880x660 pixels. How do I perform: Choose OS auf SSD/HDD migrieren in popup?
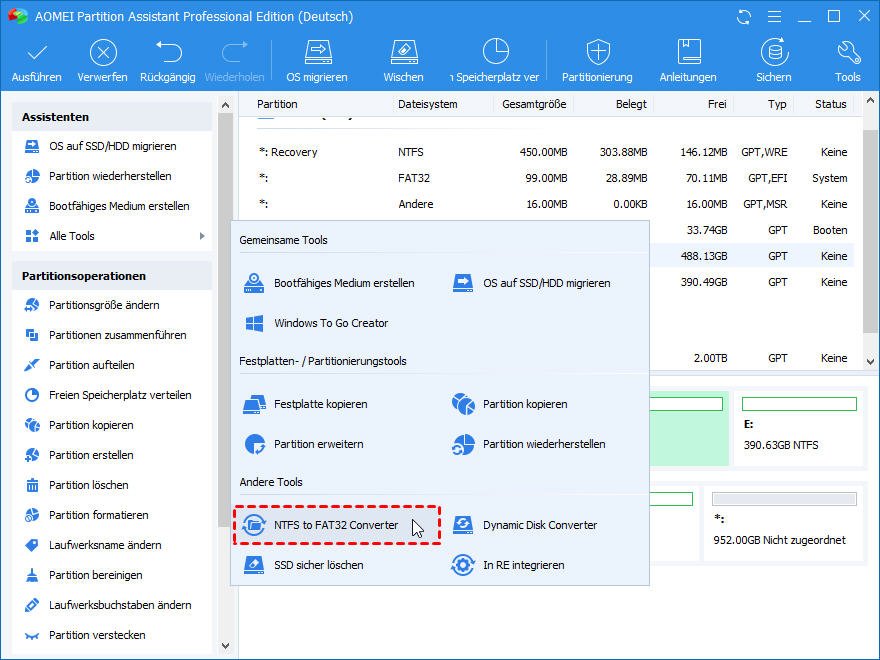click(x=531, y=283)
